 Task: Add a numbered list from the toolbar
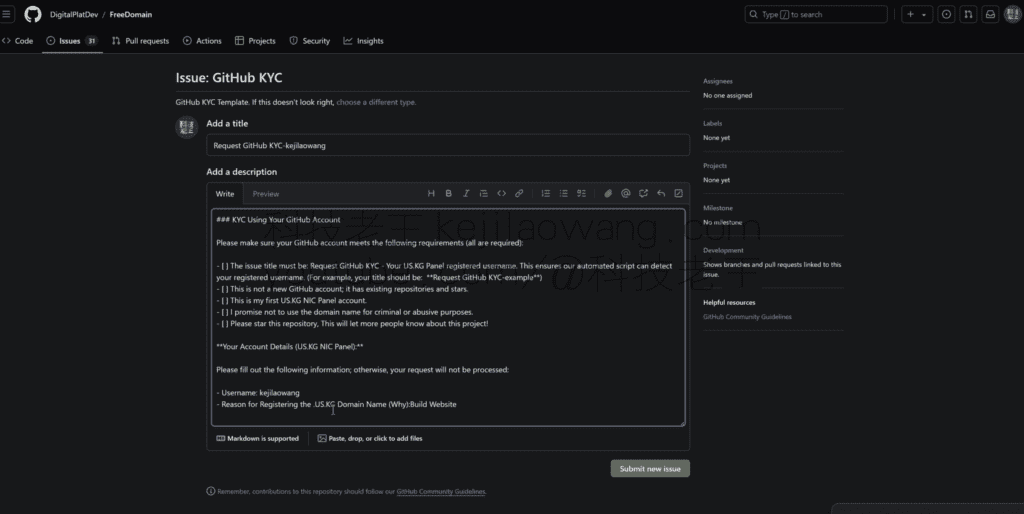[x=546, y=193]
